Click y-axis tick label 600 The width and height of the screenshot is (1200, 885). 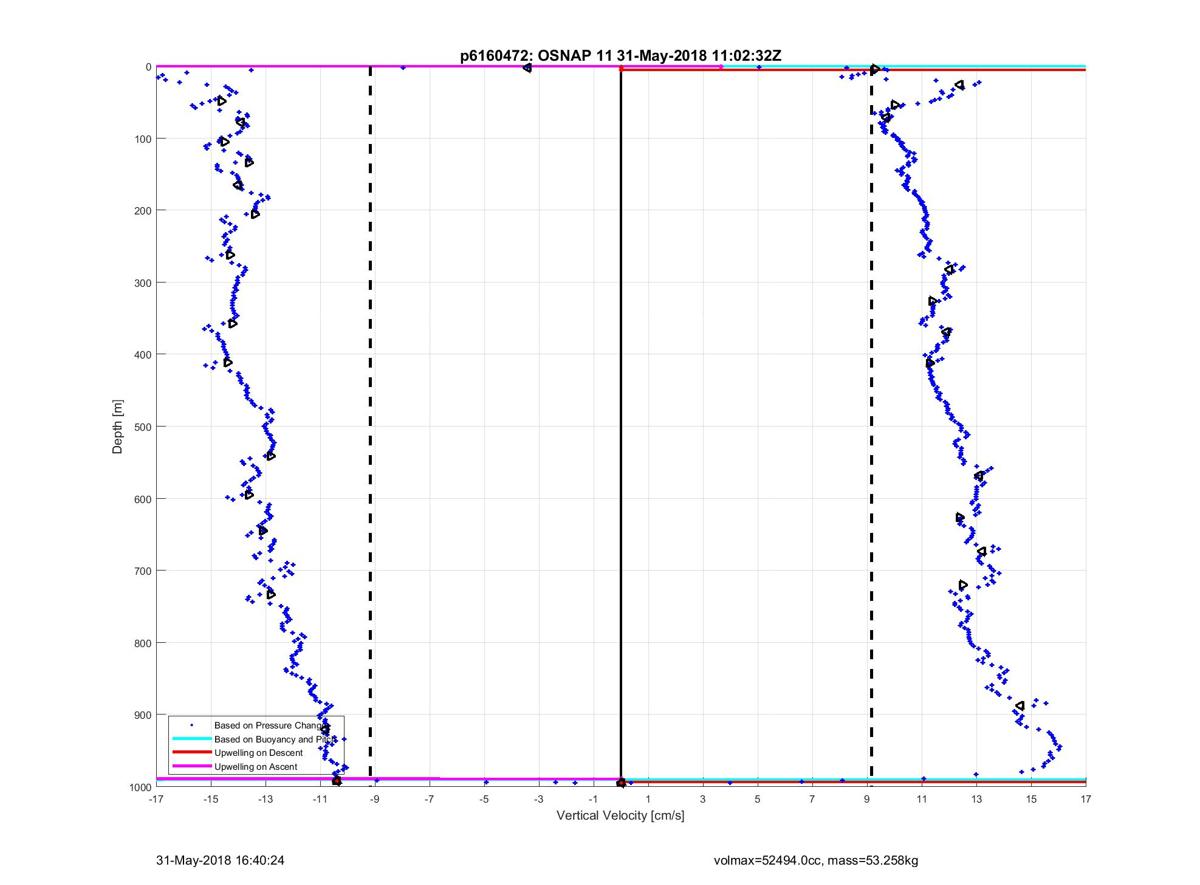(x=142, y=498)
